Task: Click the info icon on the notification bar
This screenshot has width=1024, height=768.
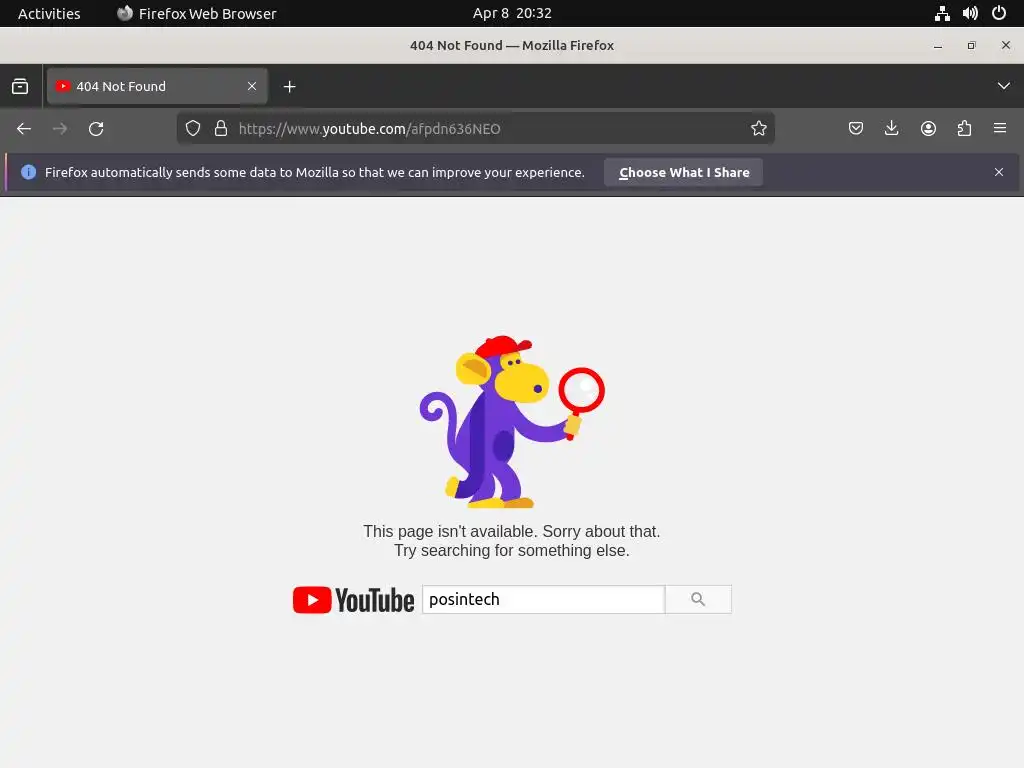Action: [29, 172]
